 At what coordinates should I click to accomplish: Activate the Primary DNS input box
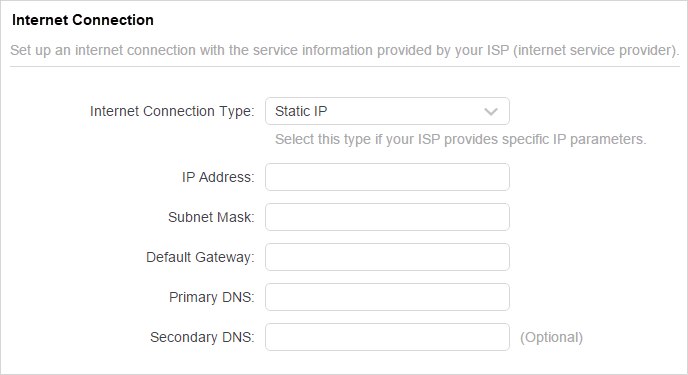tap(387, 297)
